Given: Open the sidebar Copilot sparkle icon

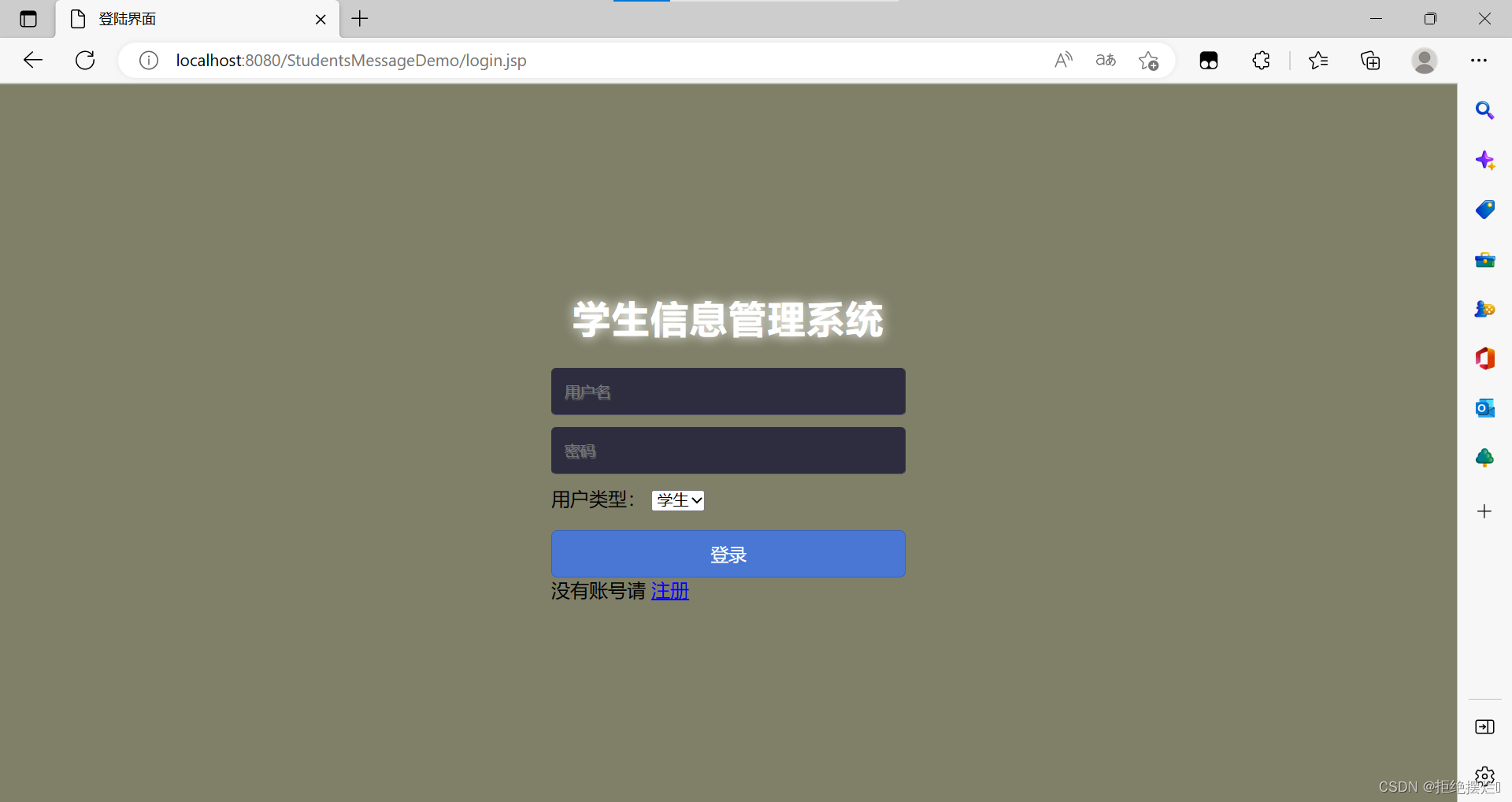Looking at the screenshot, I should (x=1484, y=161).
